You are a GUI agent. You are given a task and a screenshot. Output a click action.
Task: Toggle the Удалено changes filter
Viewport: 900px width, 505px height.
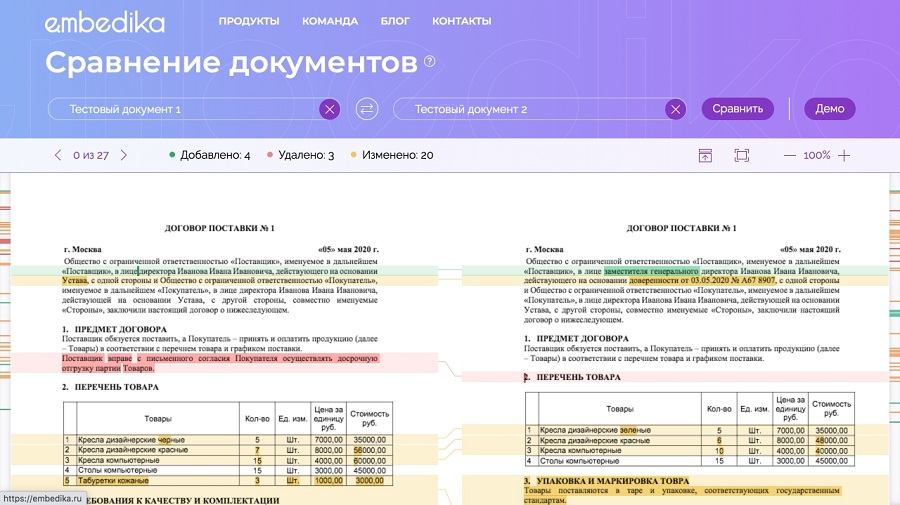coord(299,155)
